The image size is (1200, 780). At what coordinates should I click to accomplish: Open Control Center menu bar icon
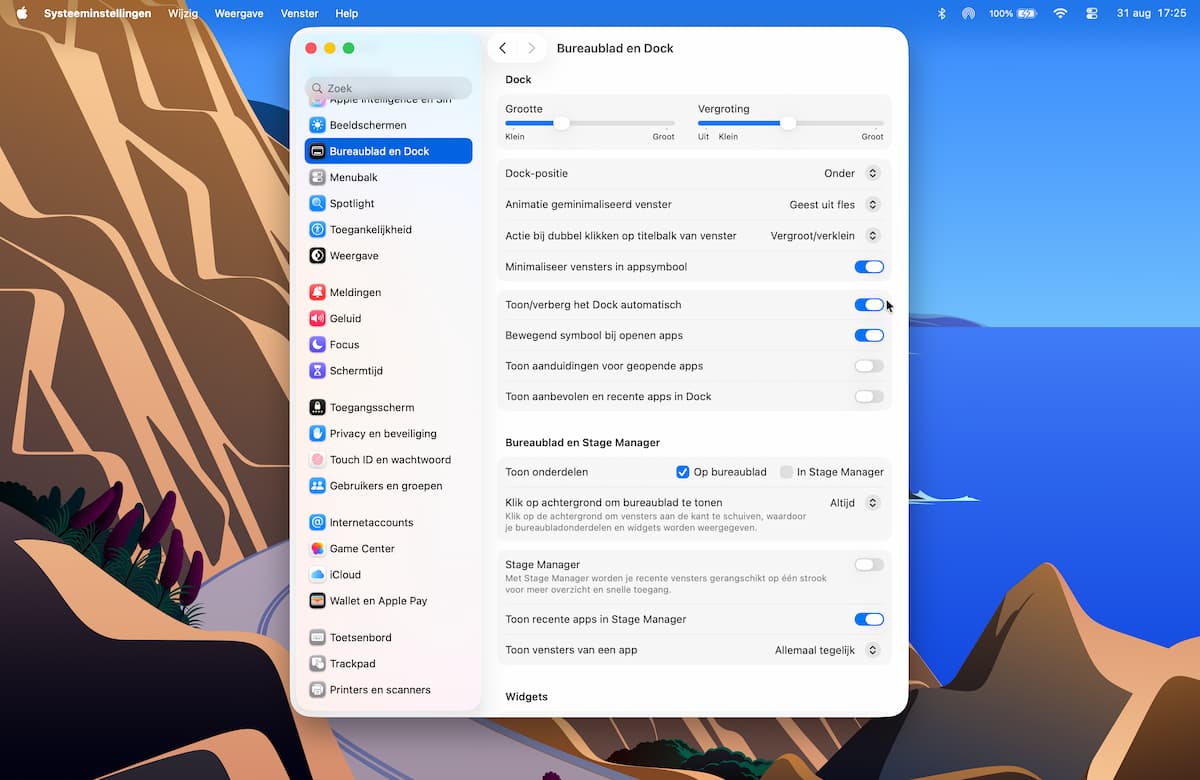(x=1091, y=13)
